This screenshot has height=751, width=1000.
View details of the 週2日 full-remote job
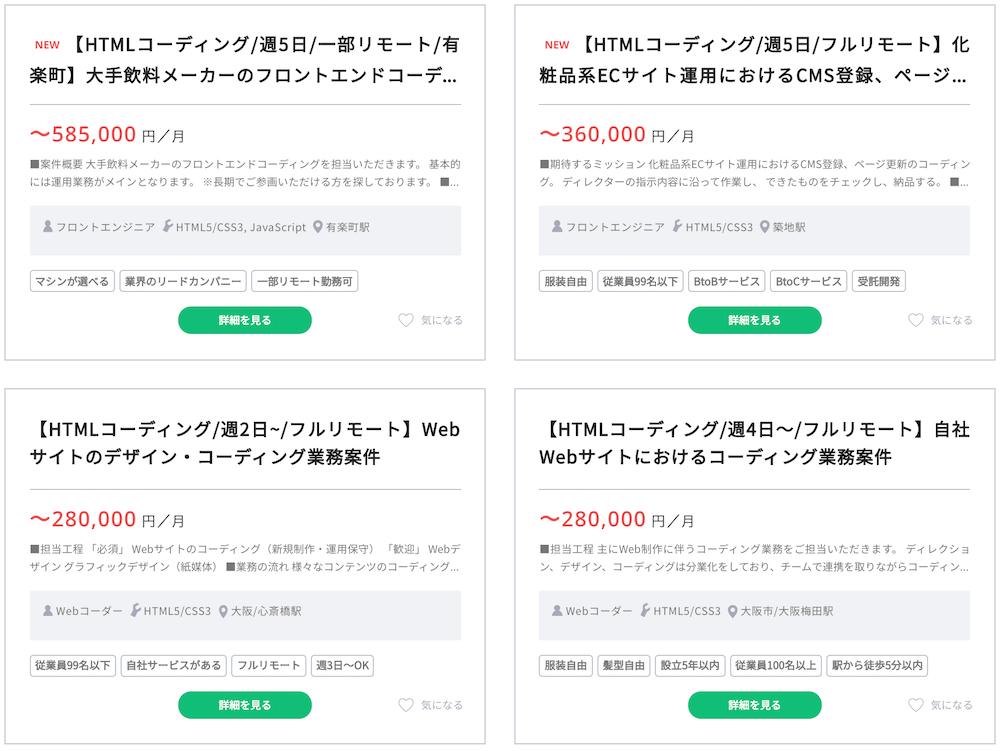pyautogui.click(x=245, y=705)
